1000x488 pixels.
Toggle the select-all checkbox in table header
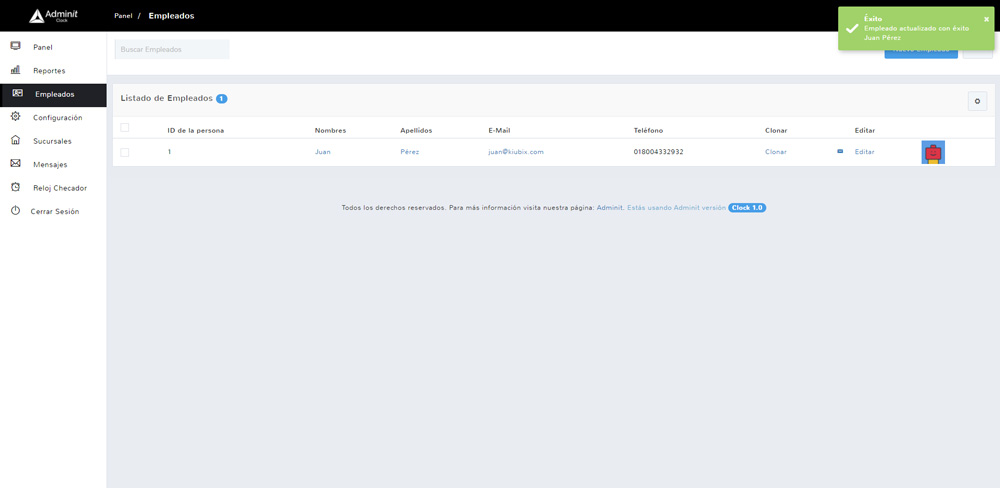[x=125, y=128]
